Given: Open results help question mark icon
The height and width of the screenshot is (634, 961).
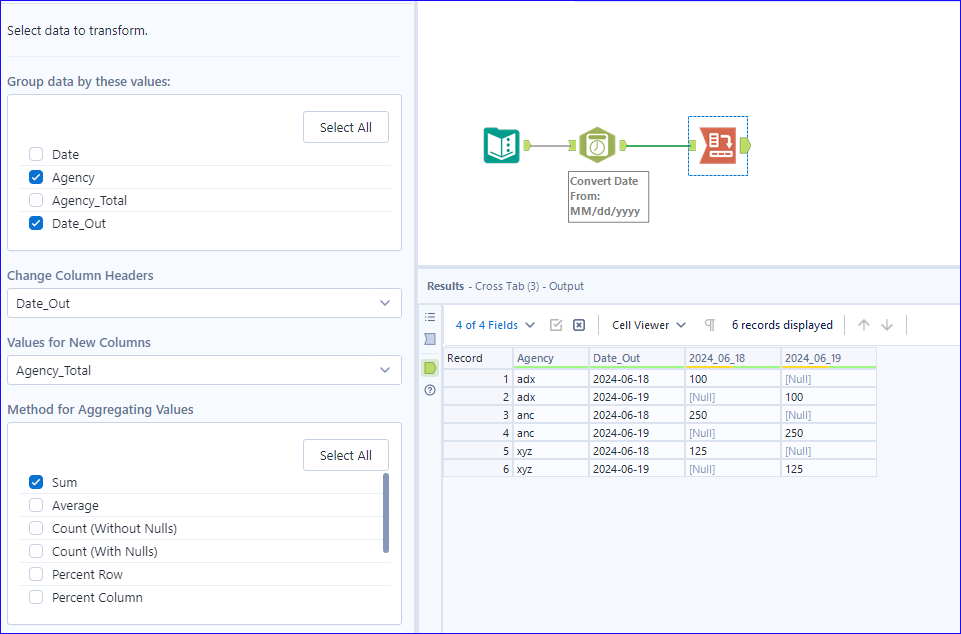Looking at the screenshot, I should point(430,390).
